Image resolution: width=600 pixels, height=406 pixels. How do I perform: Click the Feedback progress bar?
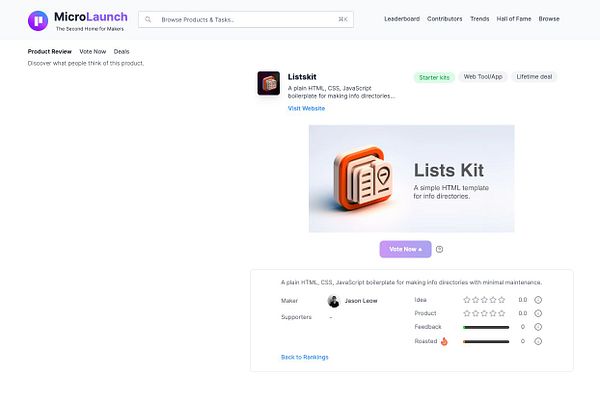(x=486, y=328)
